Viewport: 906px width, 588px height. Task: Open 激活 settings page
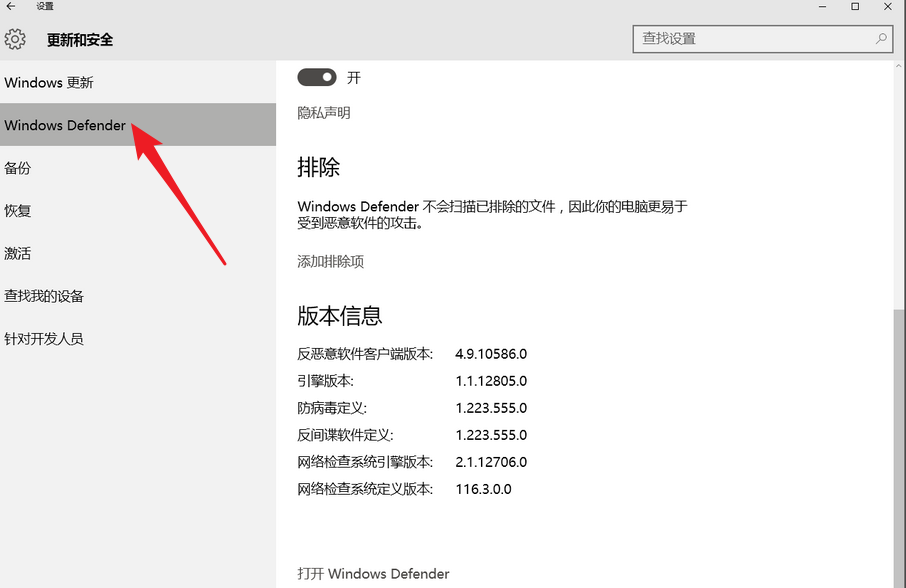point(138,254)
